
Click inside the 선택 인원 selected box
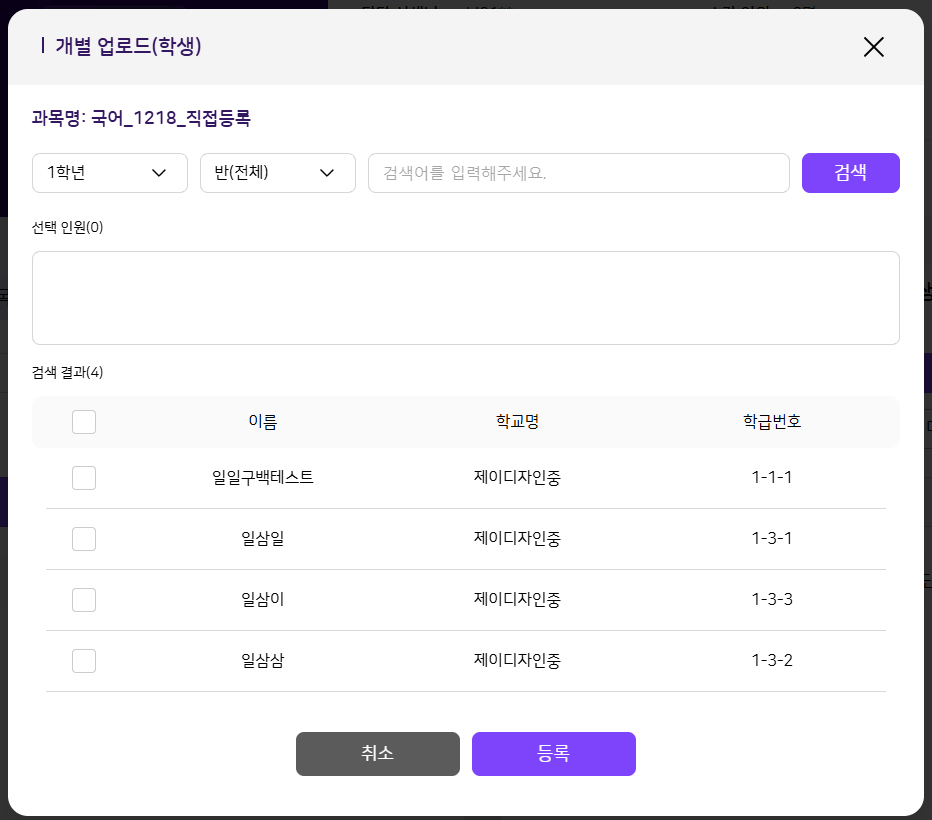tap(465, 298)
